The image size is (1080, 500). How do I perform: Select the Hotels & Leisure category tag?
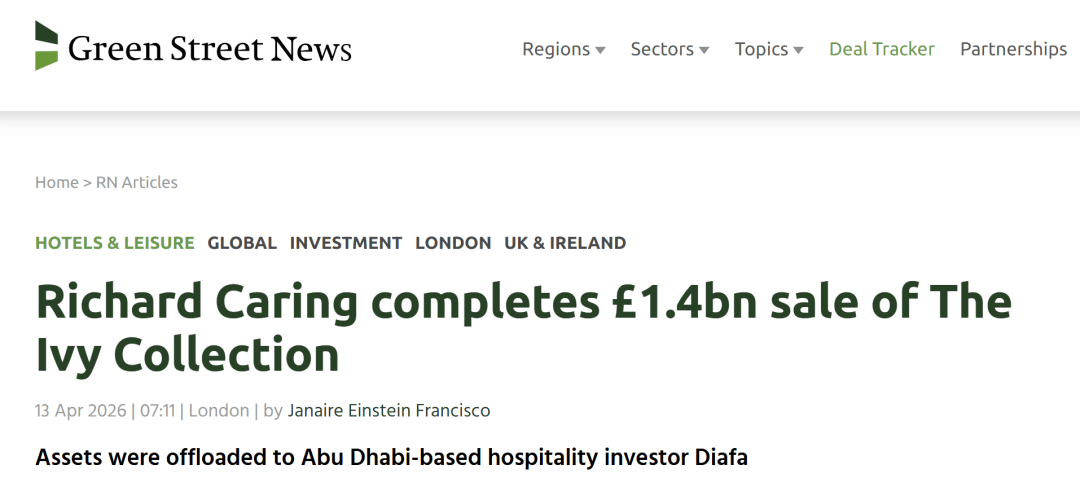(115, 243)
